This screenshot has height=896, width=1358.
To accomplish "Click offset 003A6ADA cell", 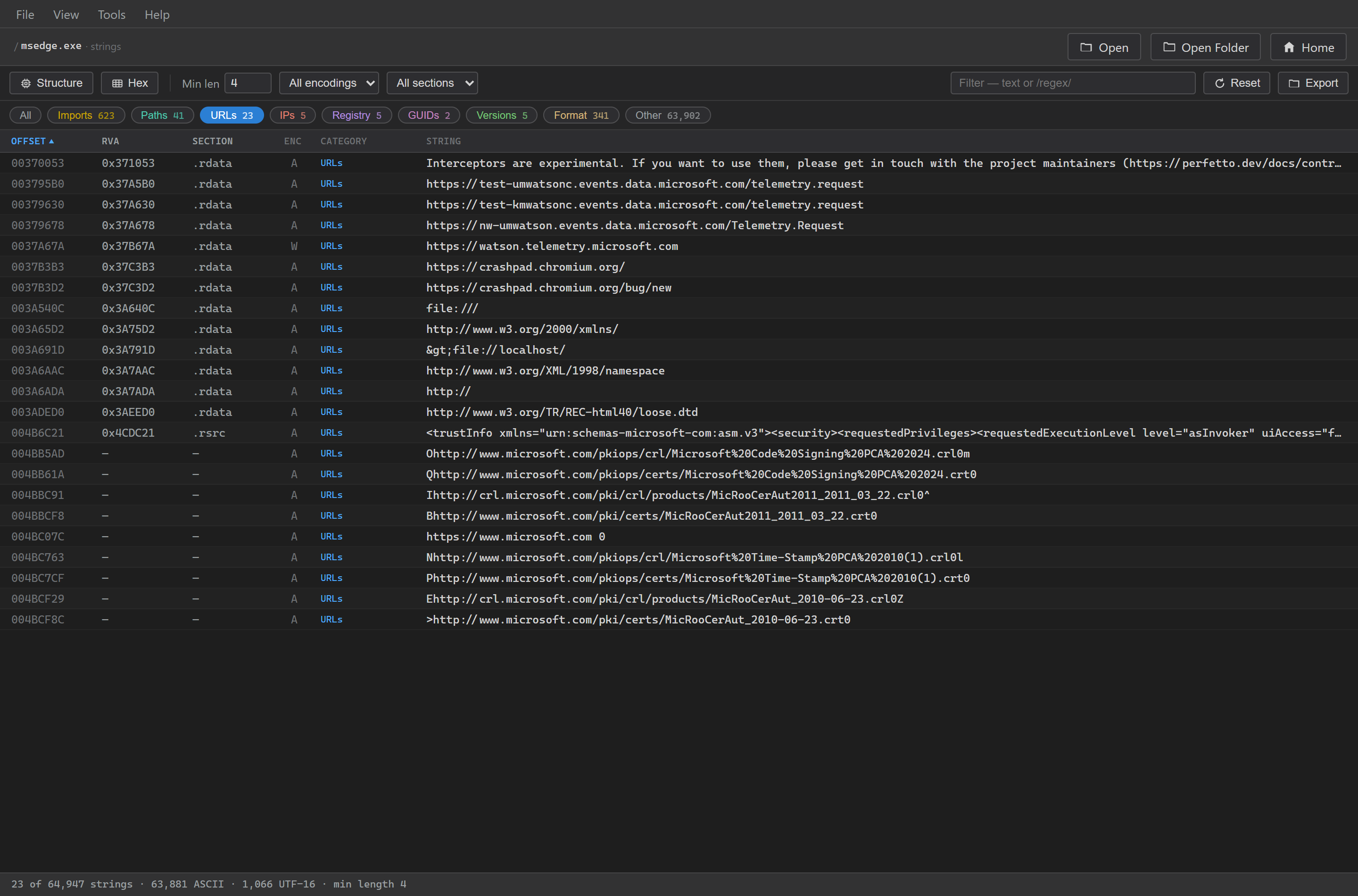I will [x=38, y=391].
